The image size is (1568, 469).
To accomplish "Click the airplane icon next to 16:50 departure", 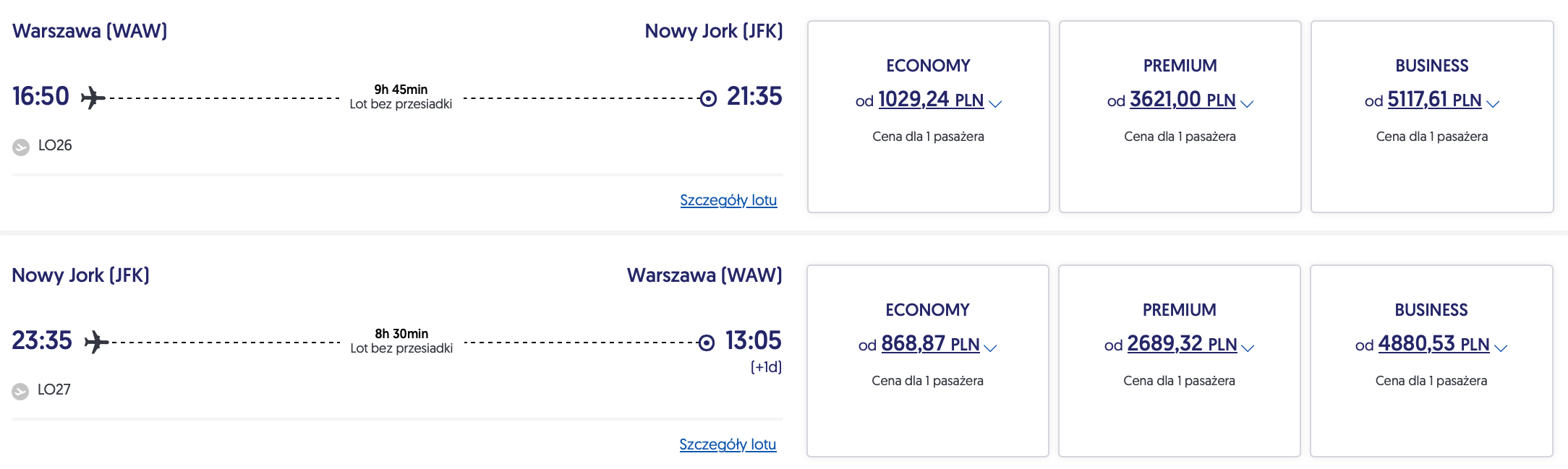I will coord(93,97).
